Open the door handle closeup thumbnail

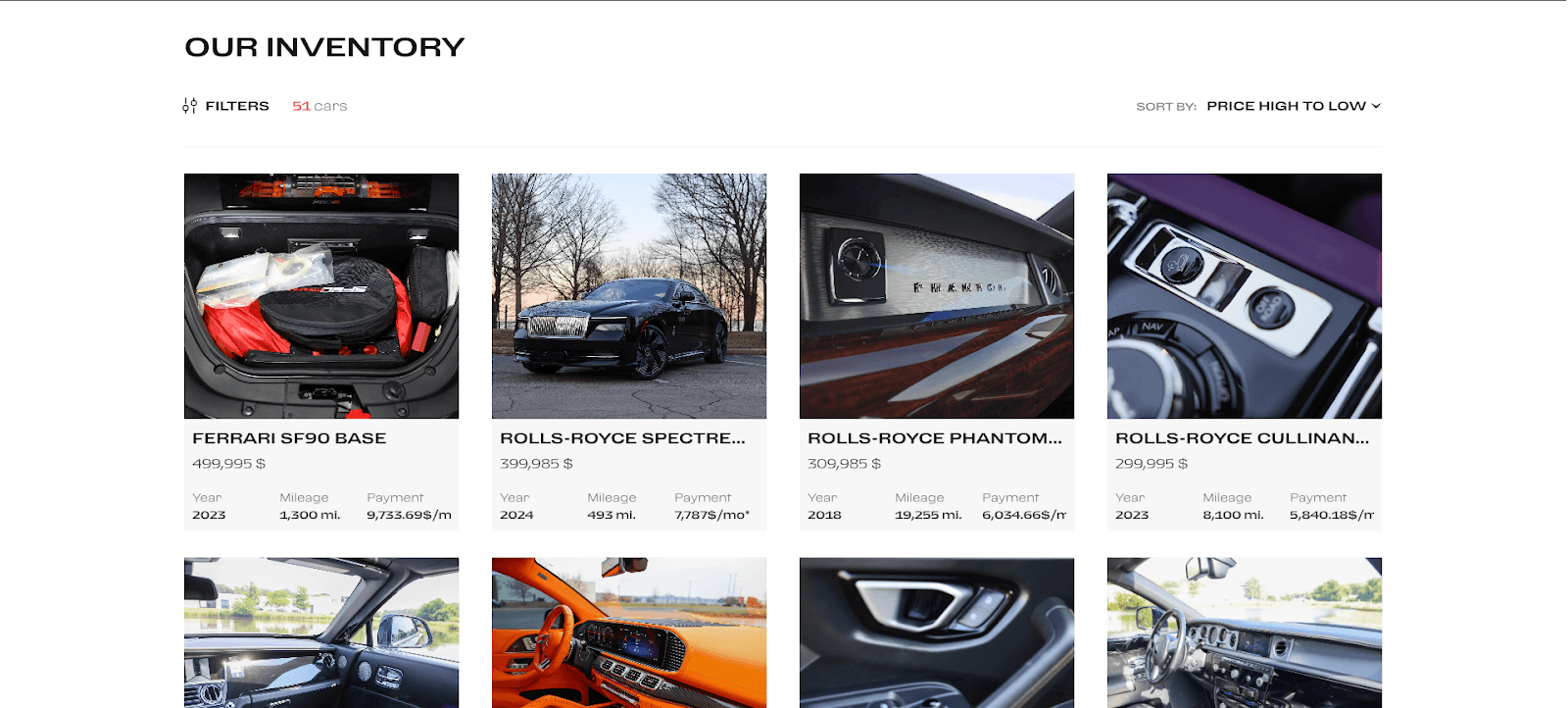coord(937,632)
